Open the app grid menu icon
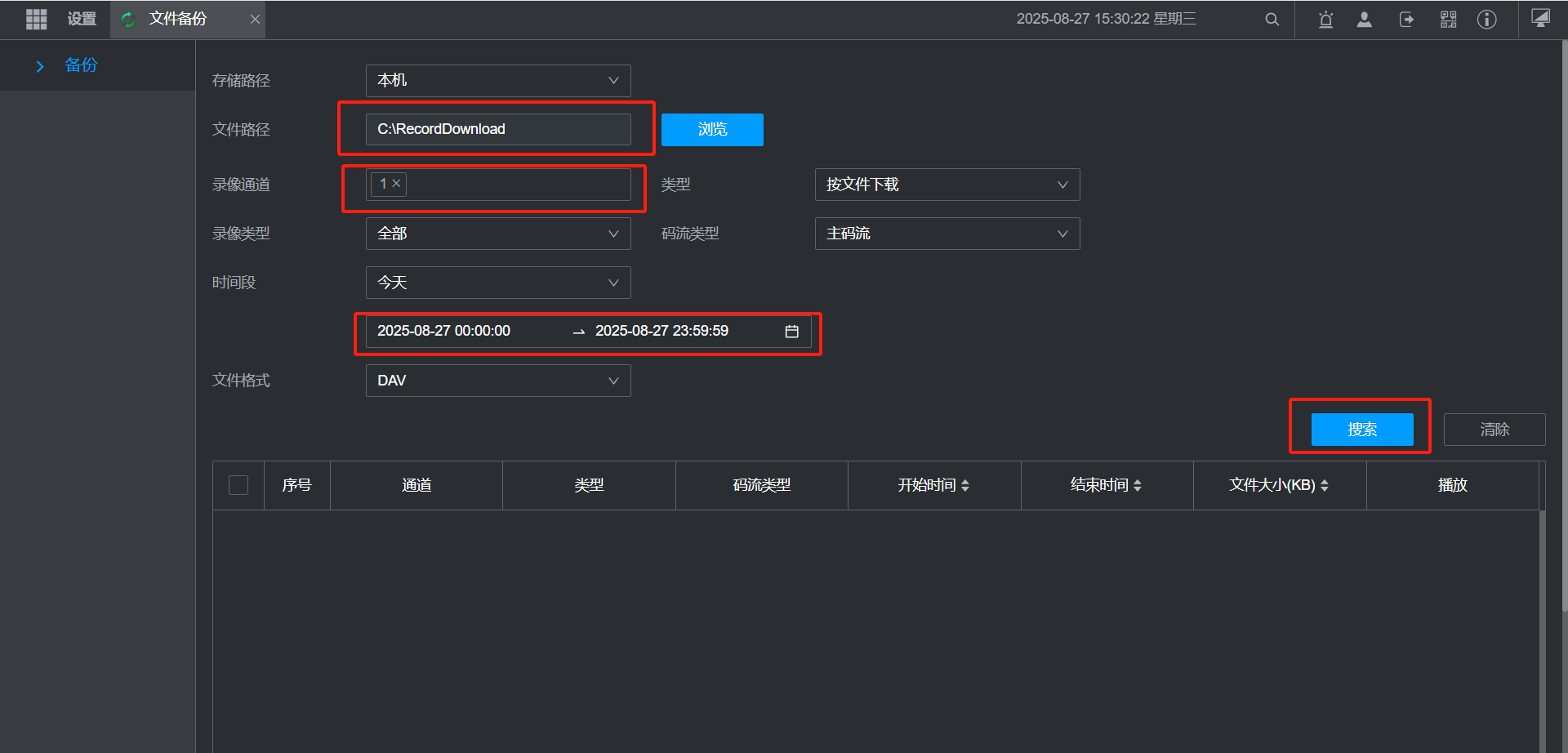The image size is (1568, 753). point(36,19)
